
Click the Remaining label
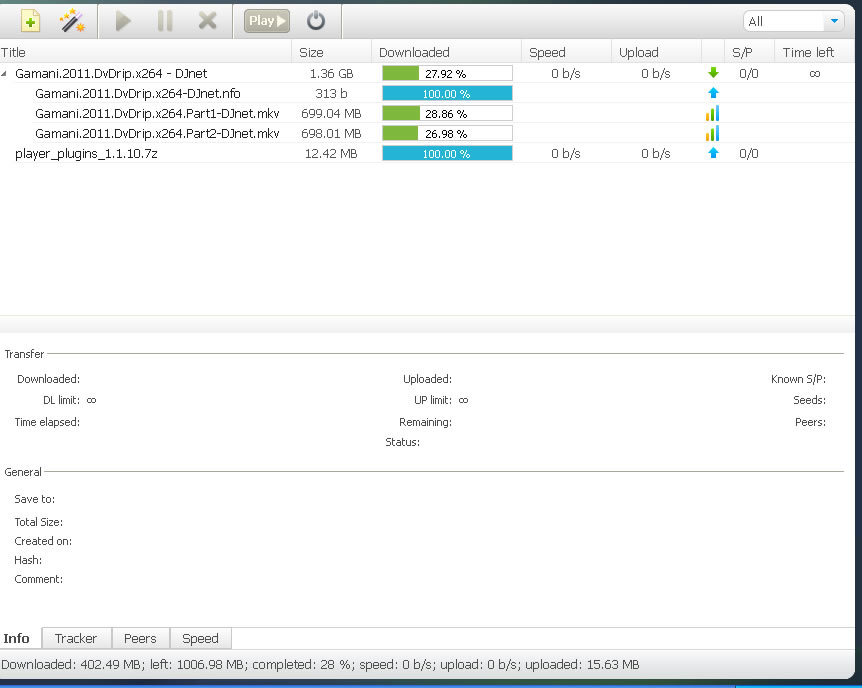click(426, 422)
